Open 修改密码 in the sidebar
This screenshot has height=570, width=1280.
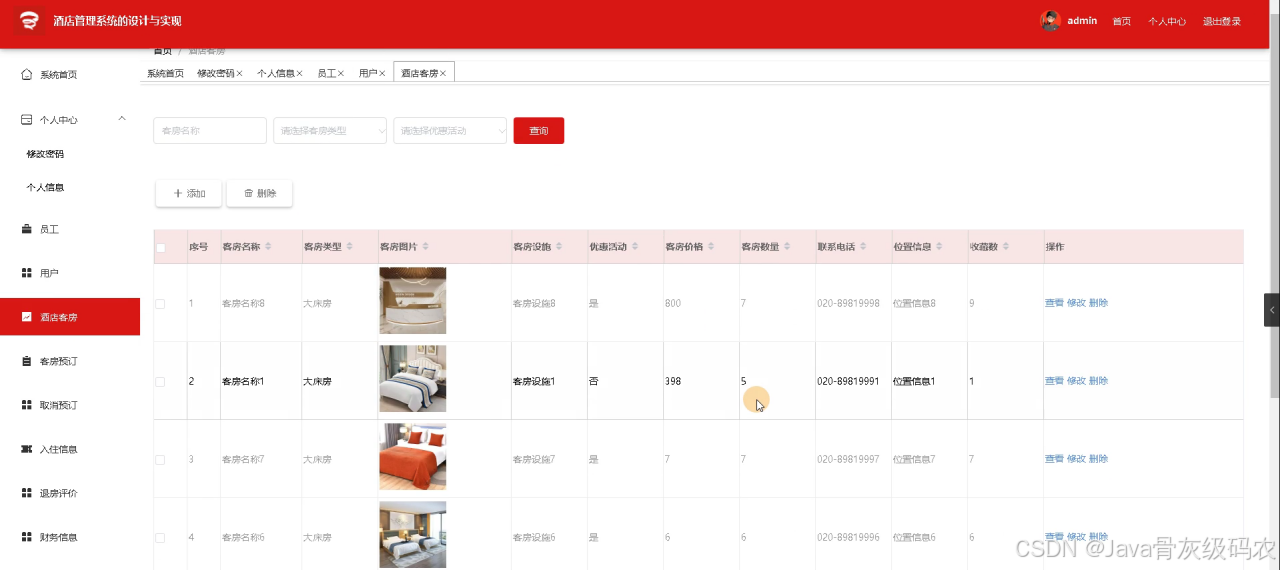pyautogui.click(x=45, y=154)
